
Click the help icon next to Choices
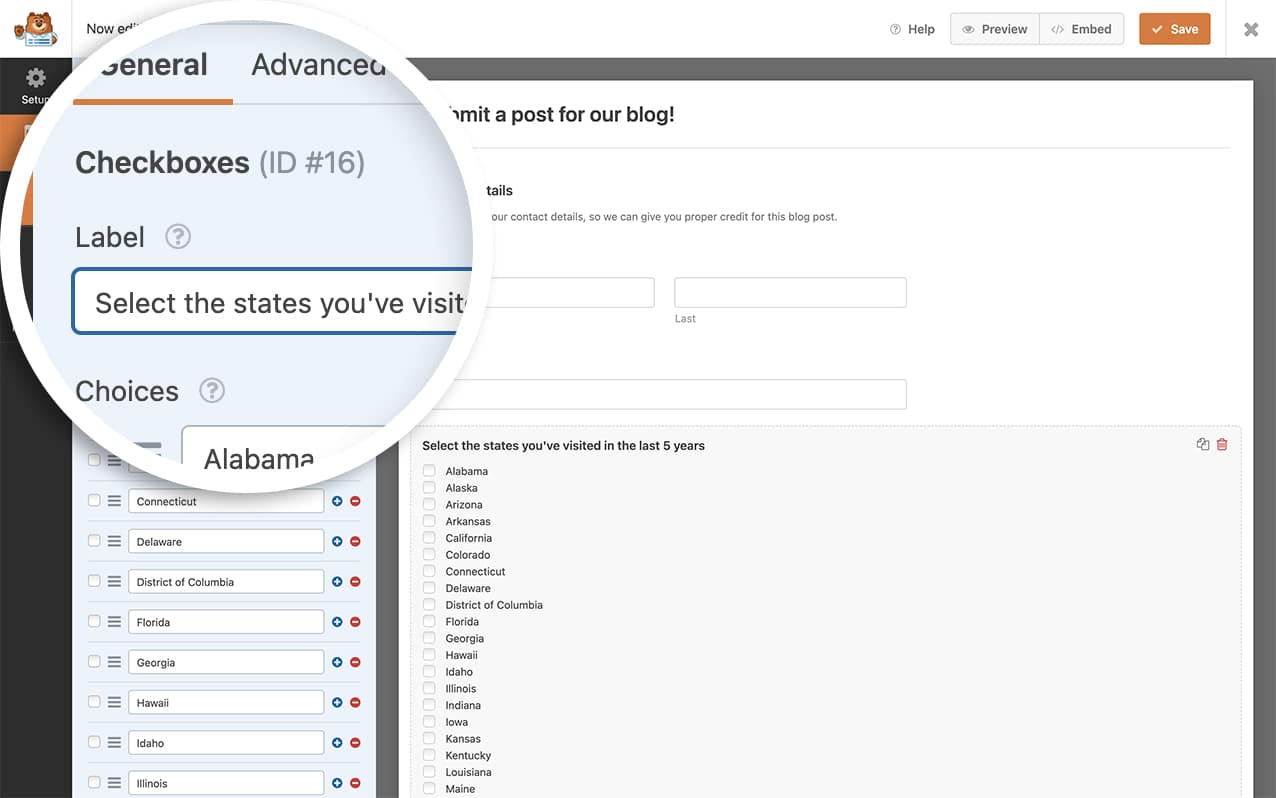[211, 391]
